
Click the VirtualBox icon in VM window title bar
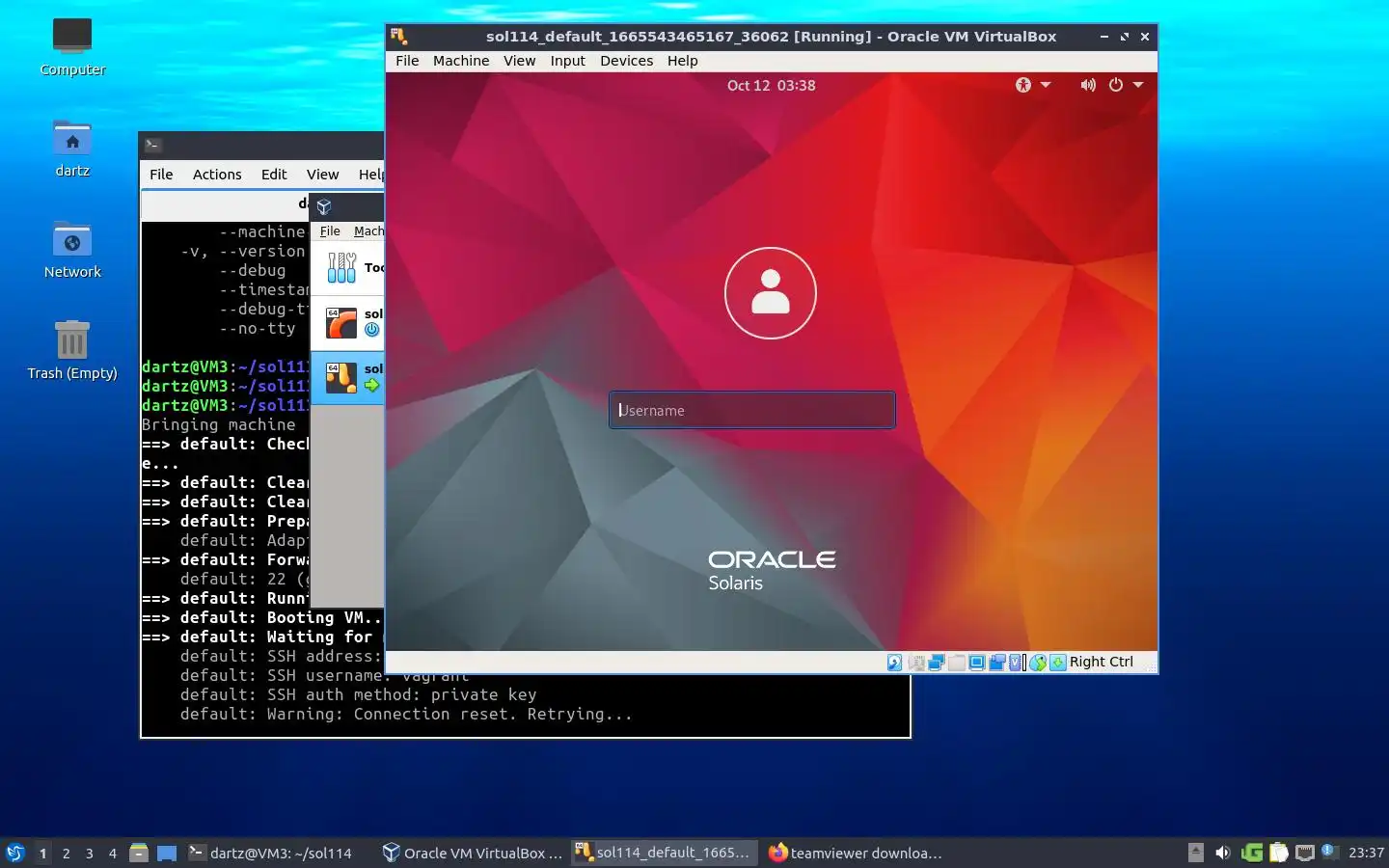point(399,37)
